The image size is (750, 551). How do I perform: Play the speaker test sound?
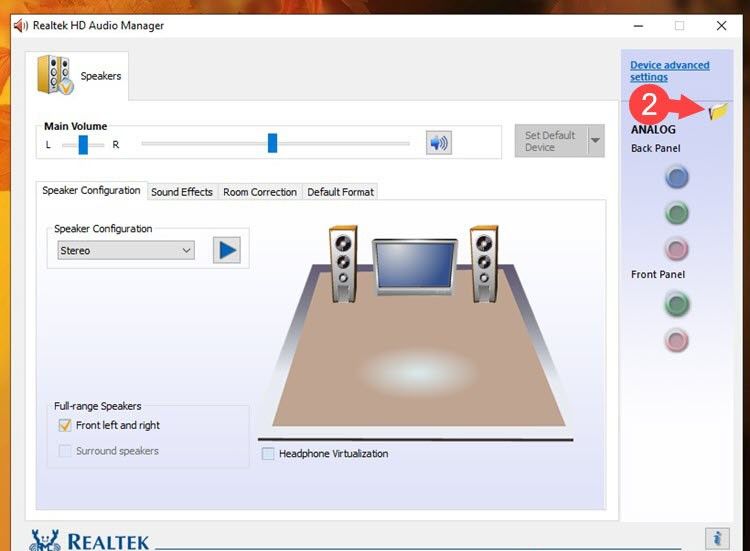tap(227, 250)
